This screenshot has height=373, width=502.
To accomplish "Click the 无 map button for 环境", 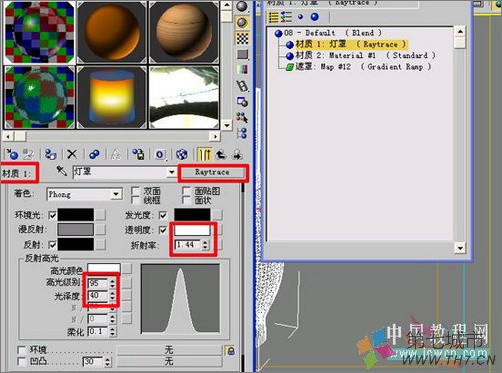I will click(x=169, y=350).
